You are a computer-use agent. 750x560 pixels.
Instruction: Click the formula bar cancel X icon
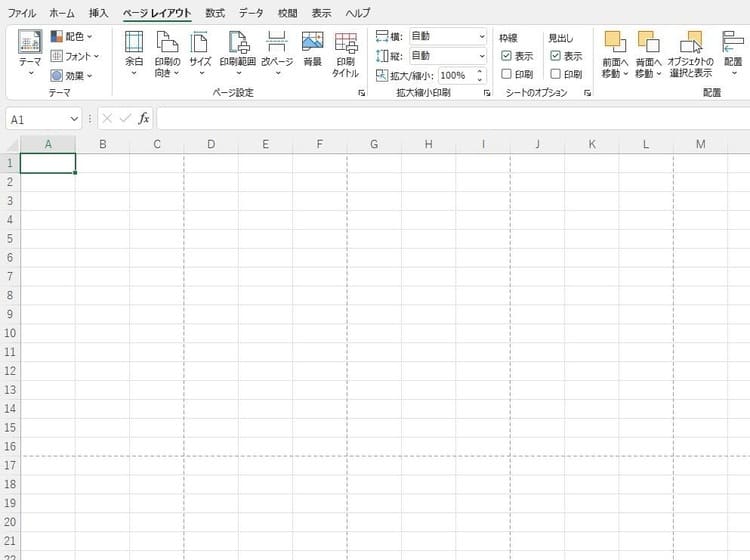(x=107, y=119)
